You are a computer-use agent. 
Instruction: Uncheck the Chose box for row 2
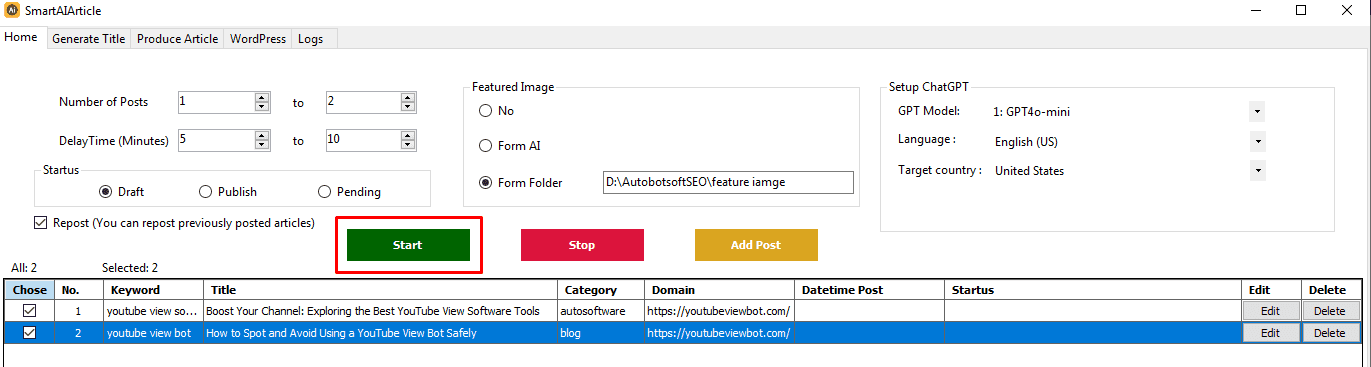pos(29,333)
